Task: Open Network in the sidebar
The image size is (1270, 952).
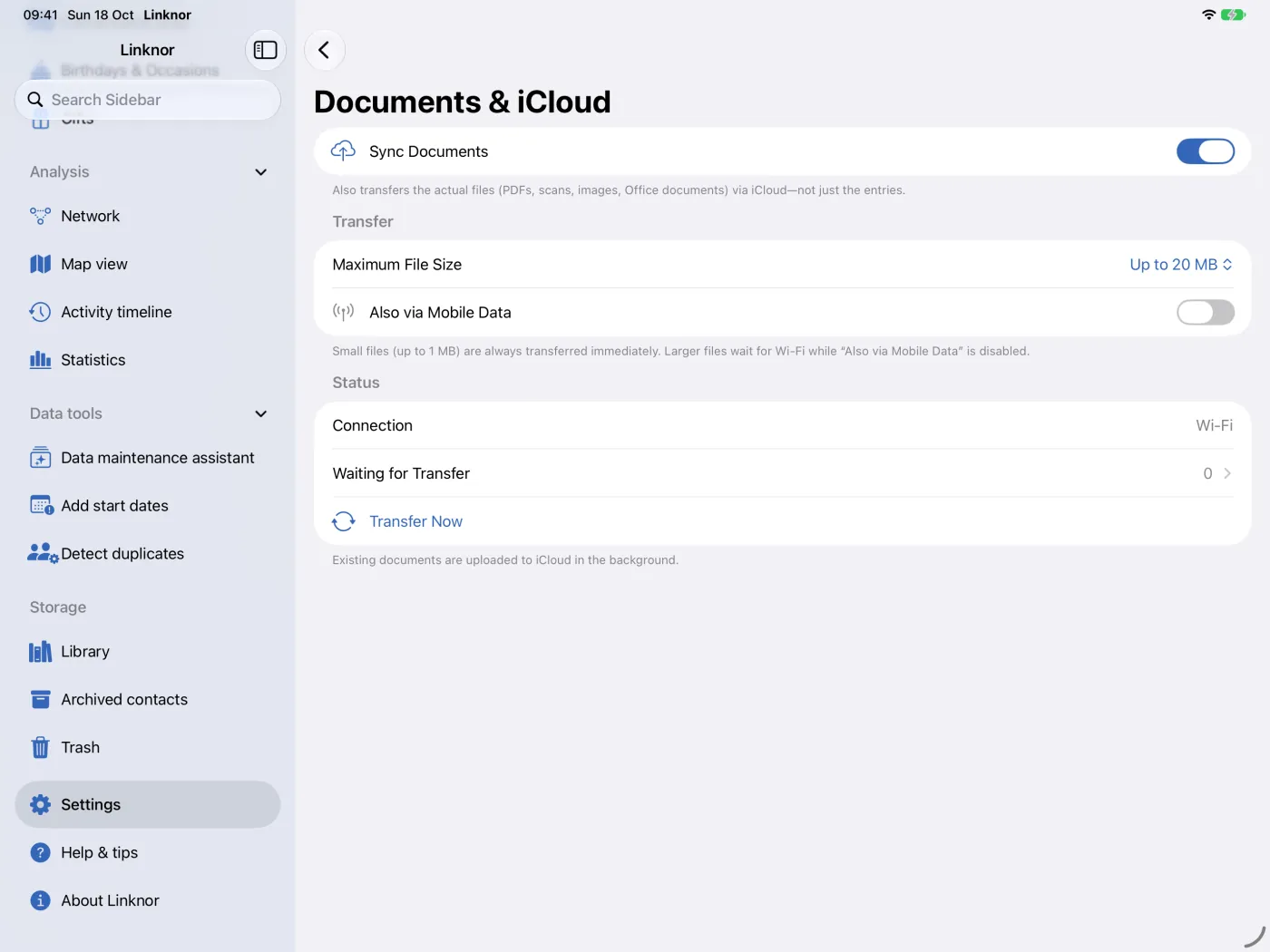Action: point(148,216)
